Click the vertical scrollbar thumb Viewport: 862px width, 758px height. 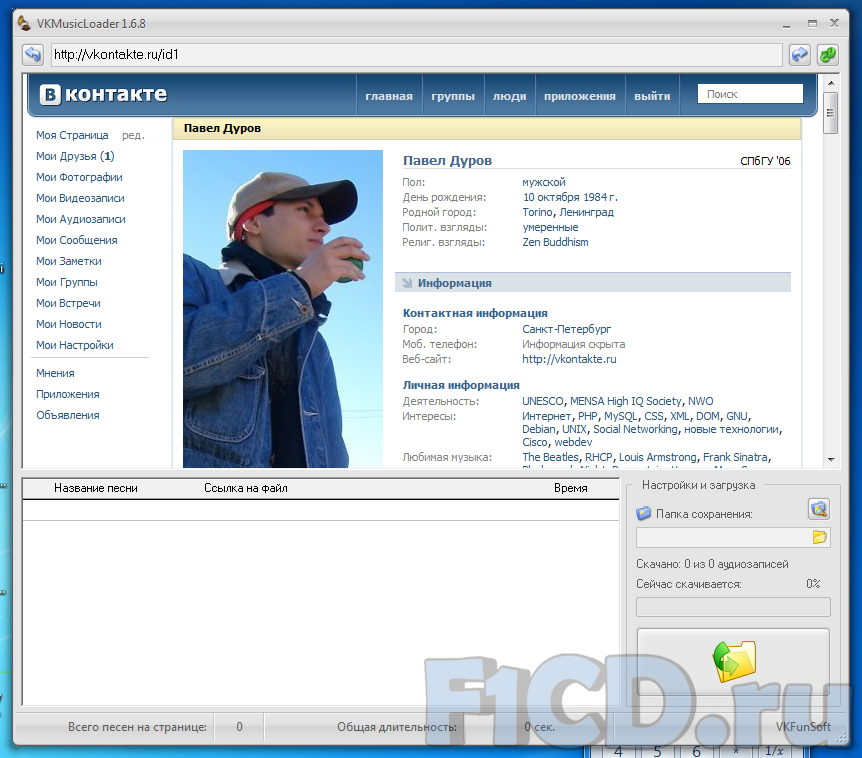coord(831,113)
